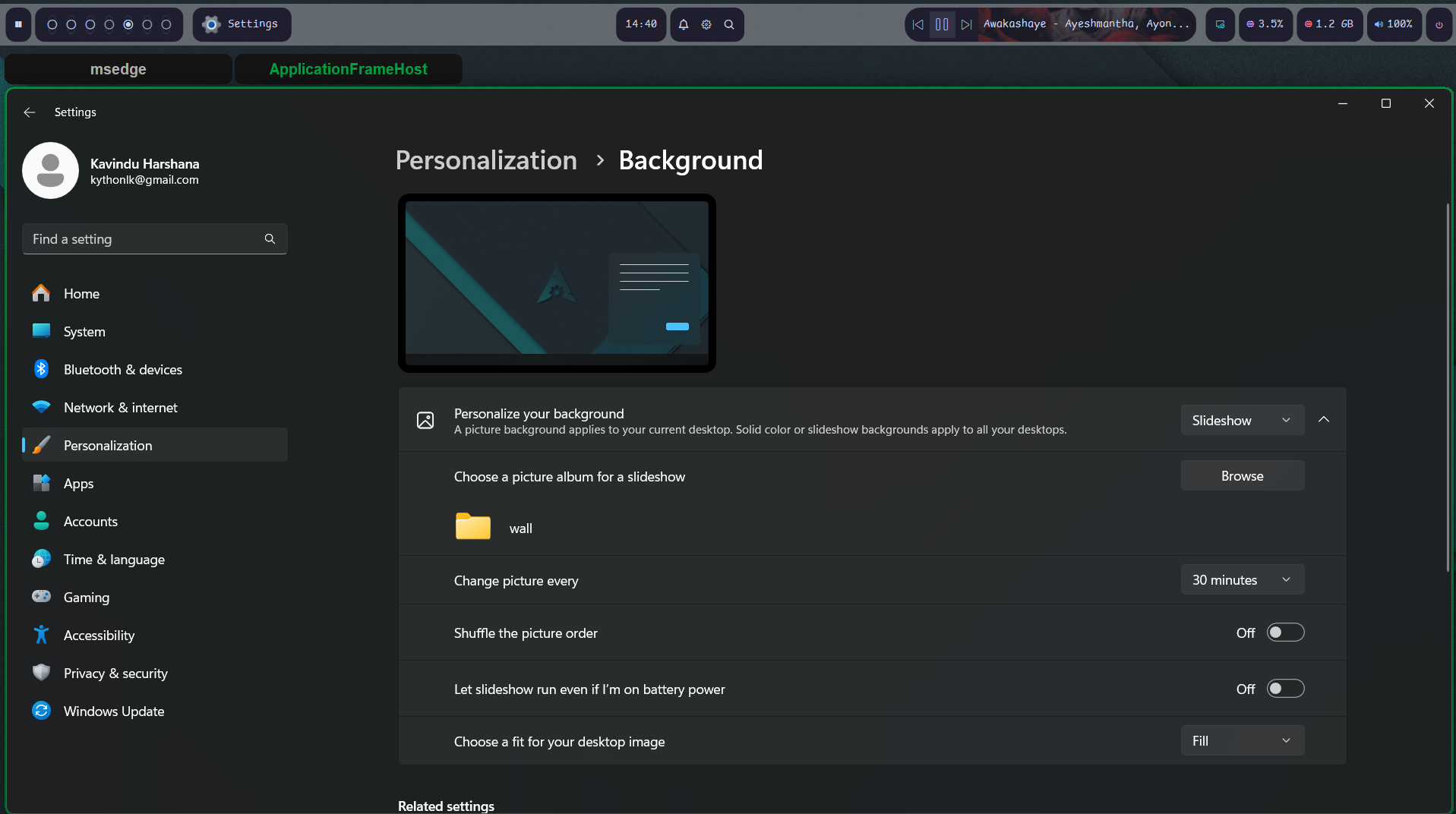Enable Shuffle the picture order toggle
The image size is (1456, 814).
point(1285,633)
